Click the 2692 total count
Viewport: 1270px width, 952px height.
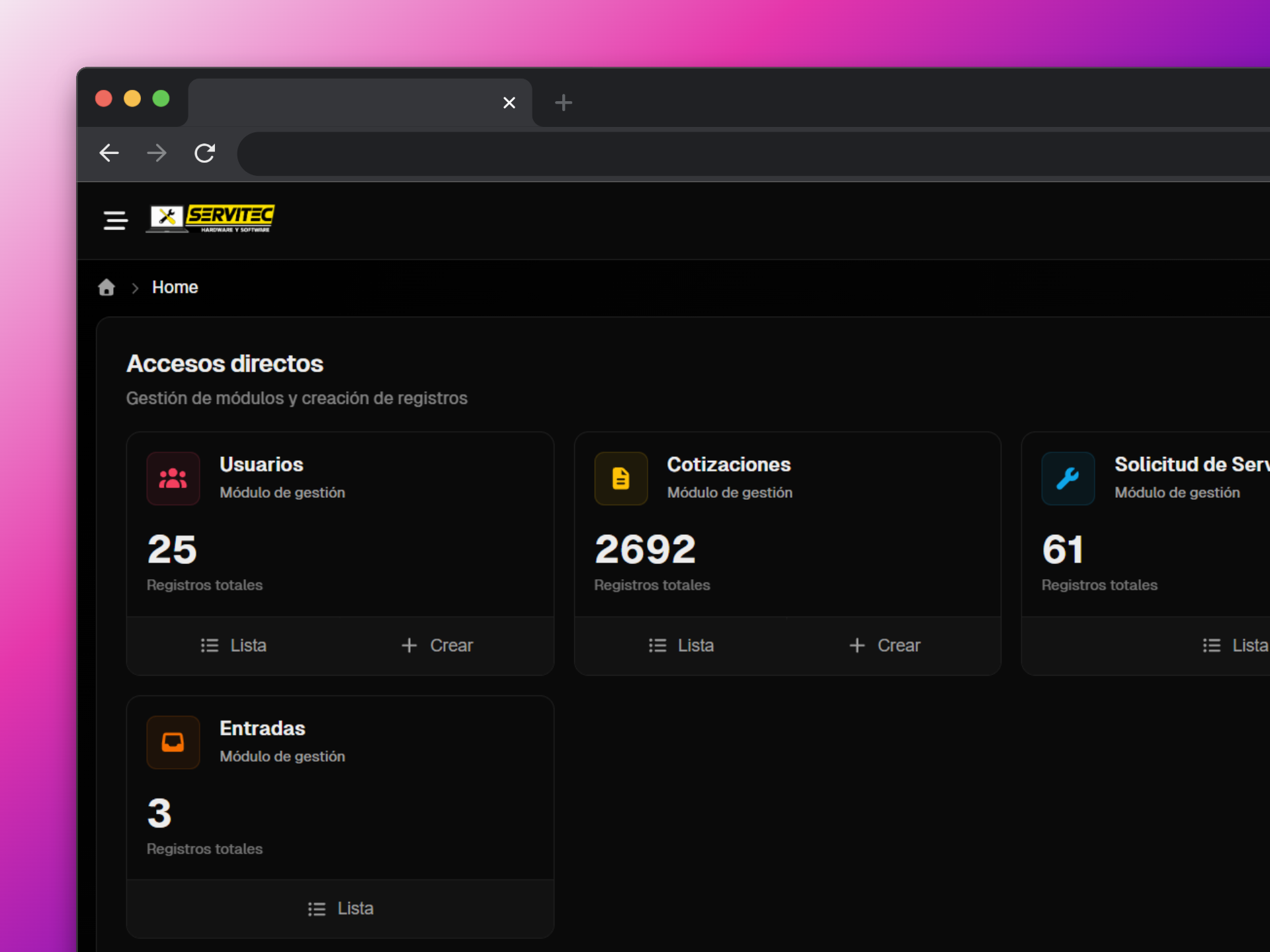point(646,549)
